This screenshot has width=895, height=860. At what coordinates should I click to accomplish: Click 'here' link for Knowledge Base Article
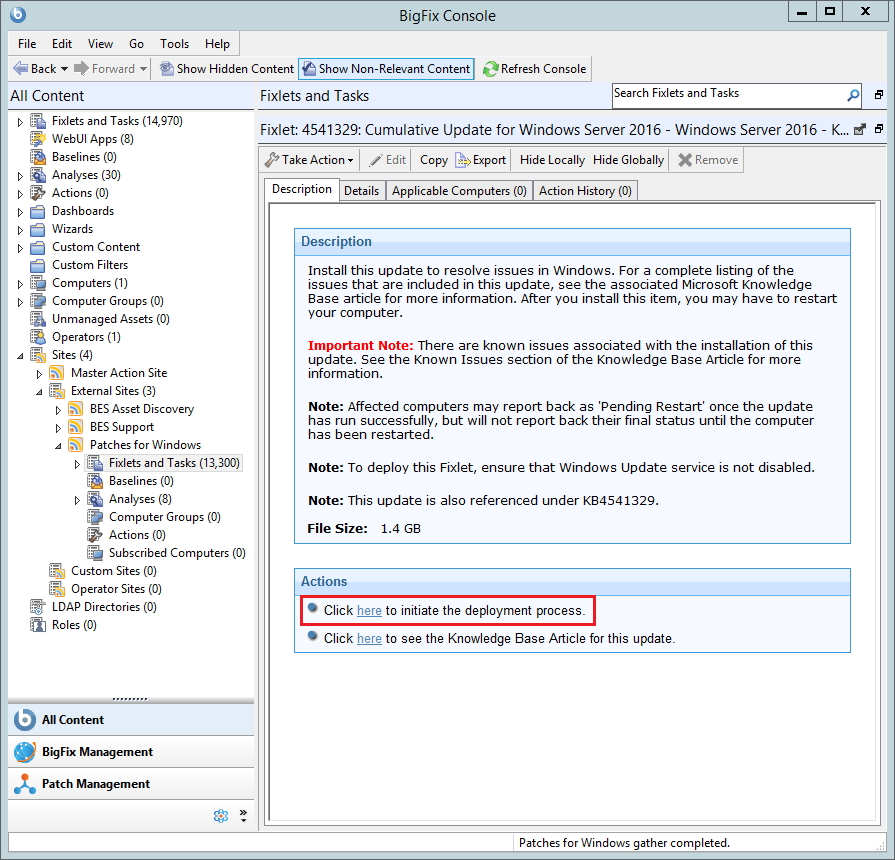pos(369,639)
